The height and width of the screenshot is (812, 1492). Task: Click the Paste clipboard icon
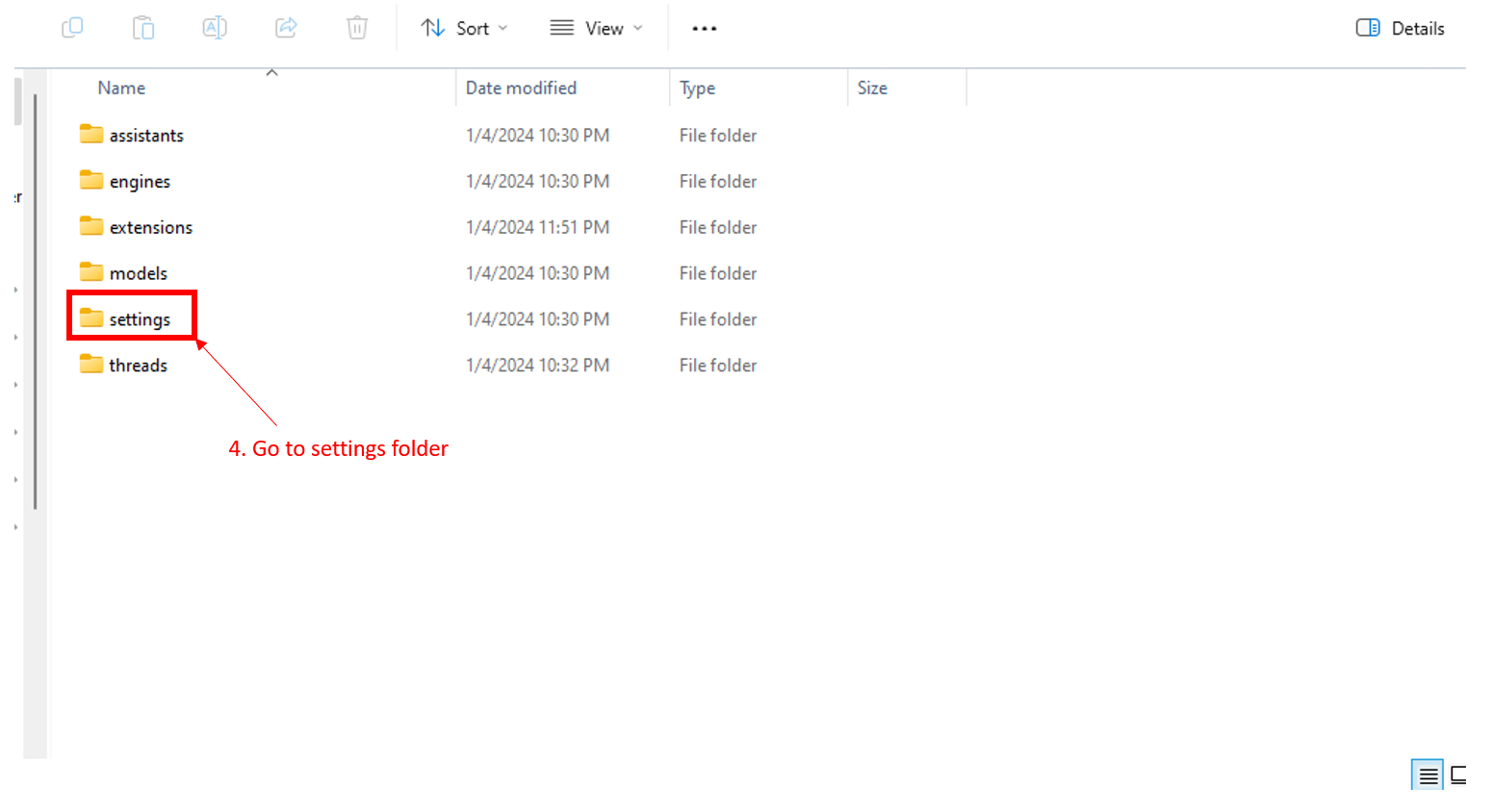coord(143,28)
